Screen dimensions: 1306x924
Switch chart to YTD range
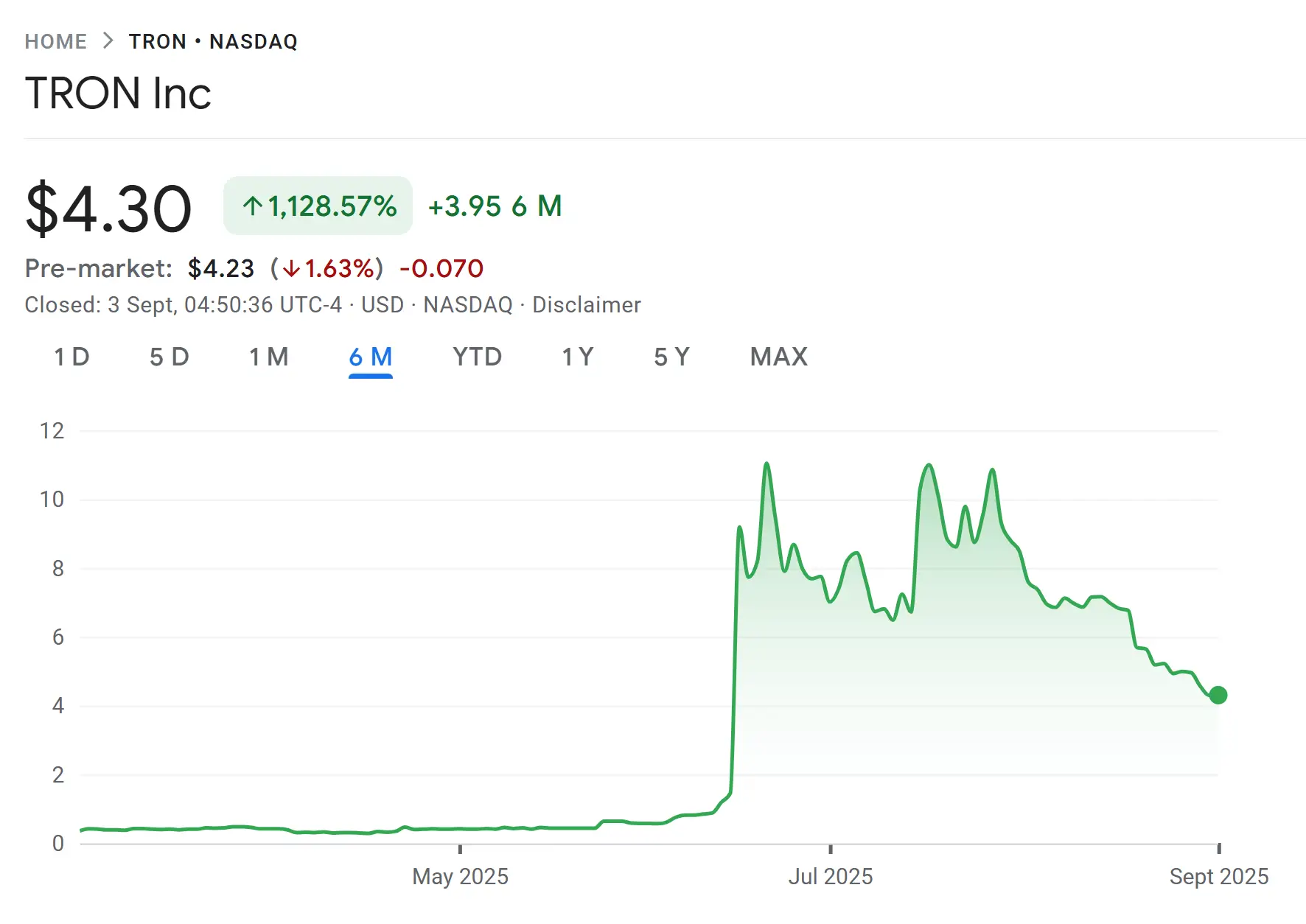[477, 357]
